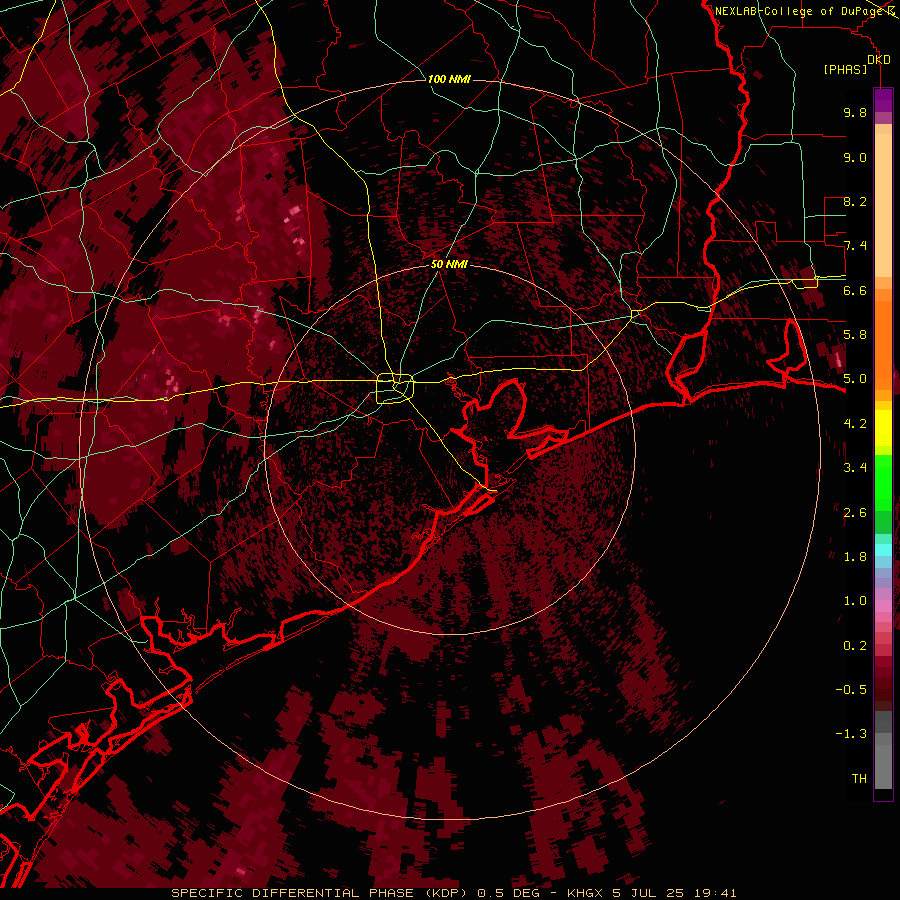
Task: Pick the cyan segment of the color bar
Action: coord(883,550)
